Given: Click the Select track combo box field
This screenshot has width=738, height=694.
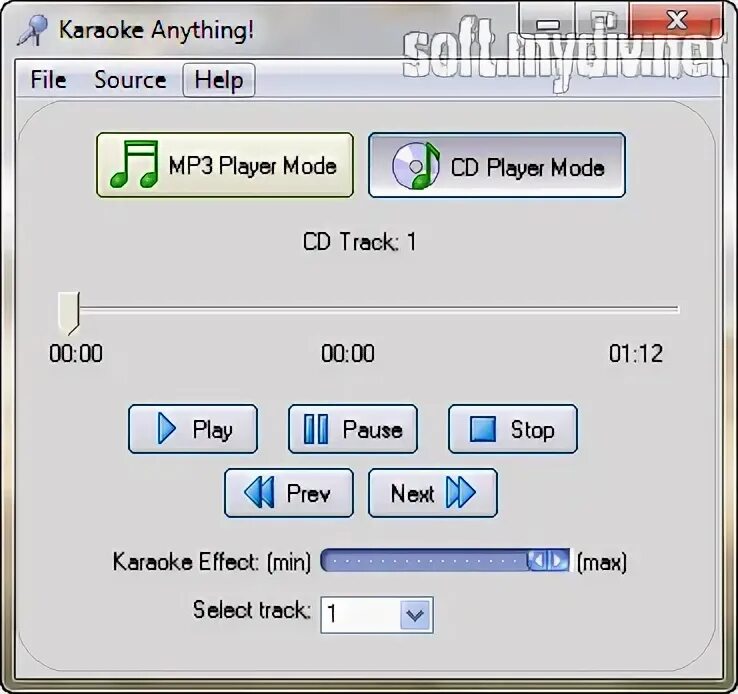Looking at the screenshot, I should [x=377, y=614].
